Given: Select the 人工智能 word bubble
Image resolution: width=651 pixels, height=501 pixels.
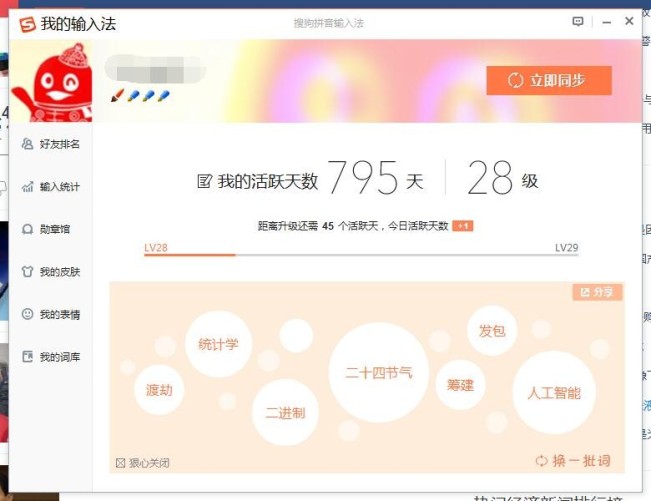Looking at the screenshot, I should [554, 393].
